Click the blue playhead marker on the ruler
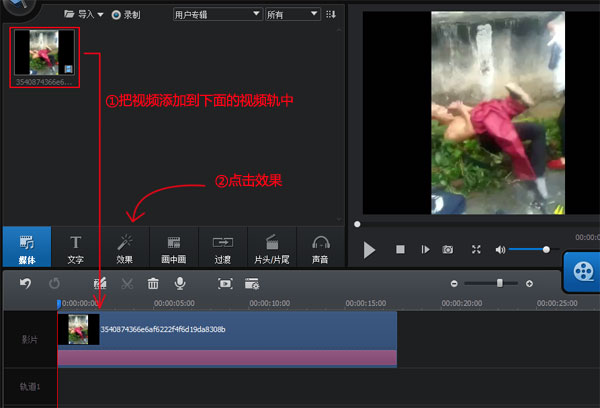Screen dimensions: 600x408 pos(59,304)
